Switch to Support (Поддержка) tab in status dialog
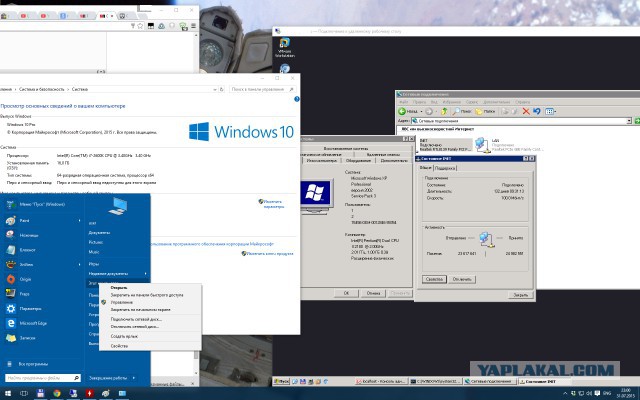Screen dimensions: 640x400 point(444,168)
